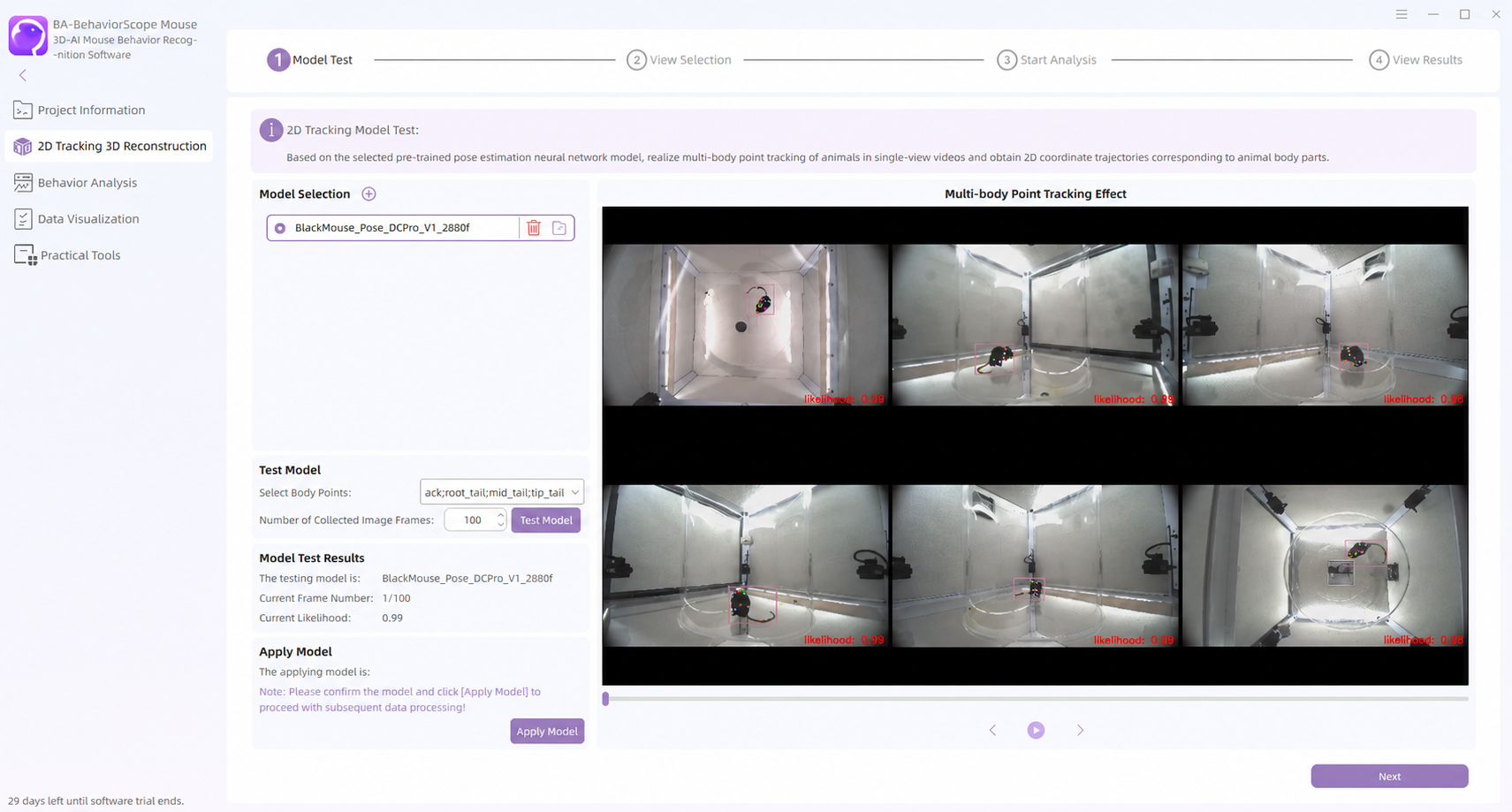Go to step 2 View Selection
The width and height of the screenshot is (1512, 812).
click(680, 59)
